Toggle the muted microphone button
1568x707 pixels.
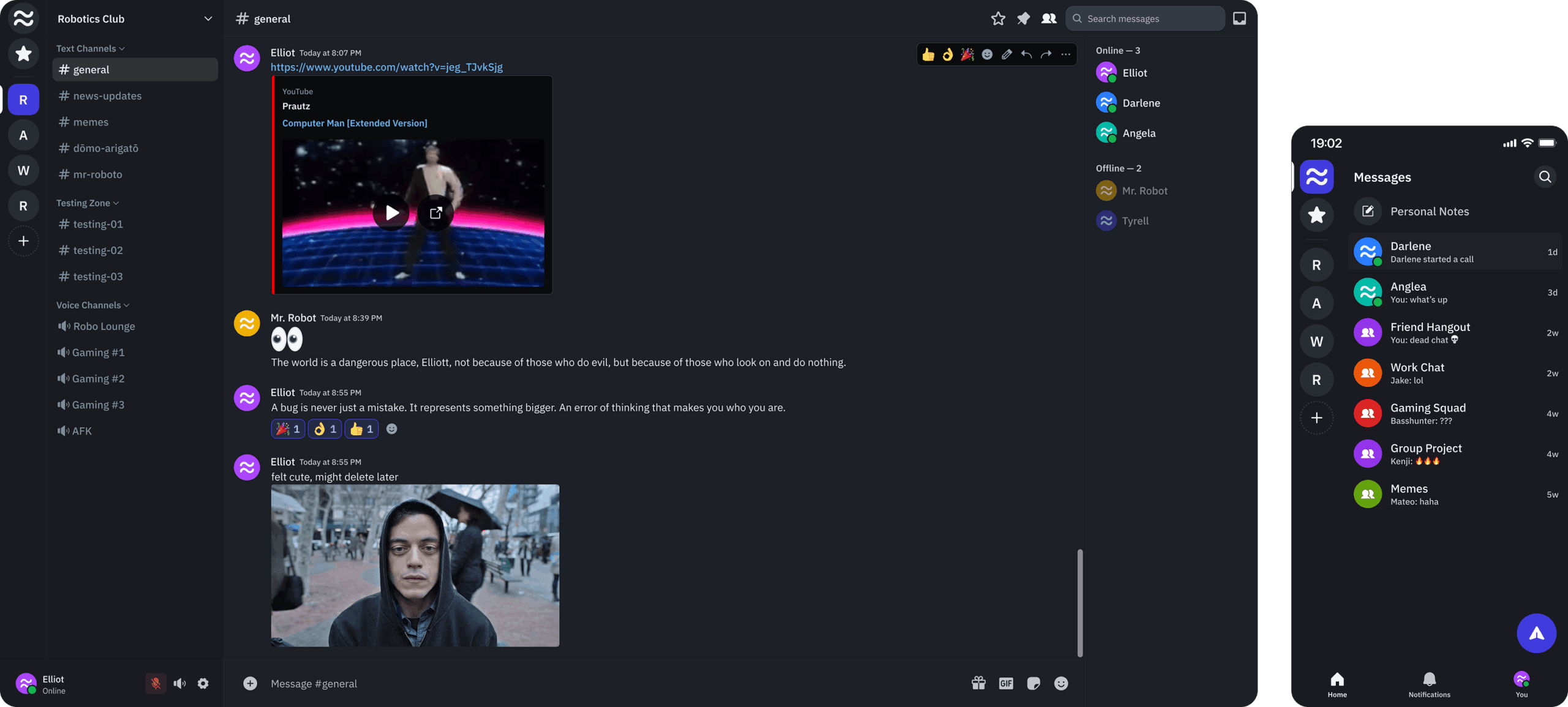click(x=156, y=683)
